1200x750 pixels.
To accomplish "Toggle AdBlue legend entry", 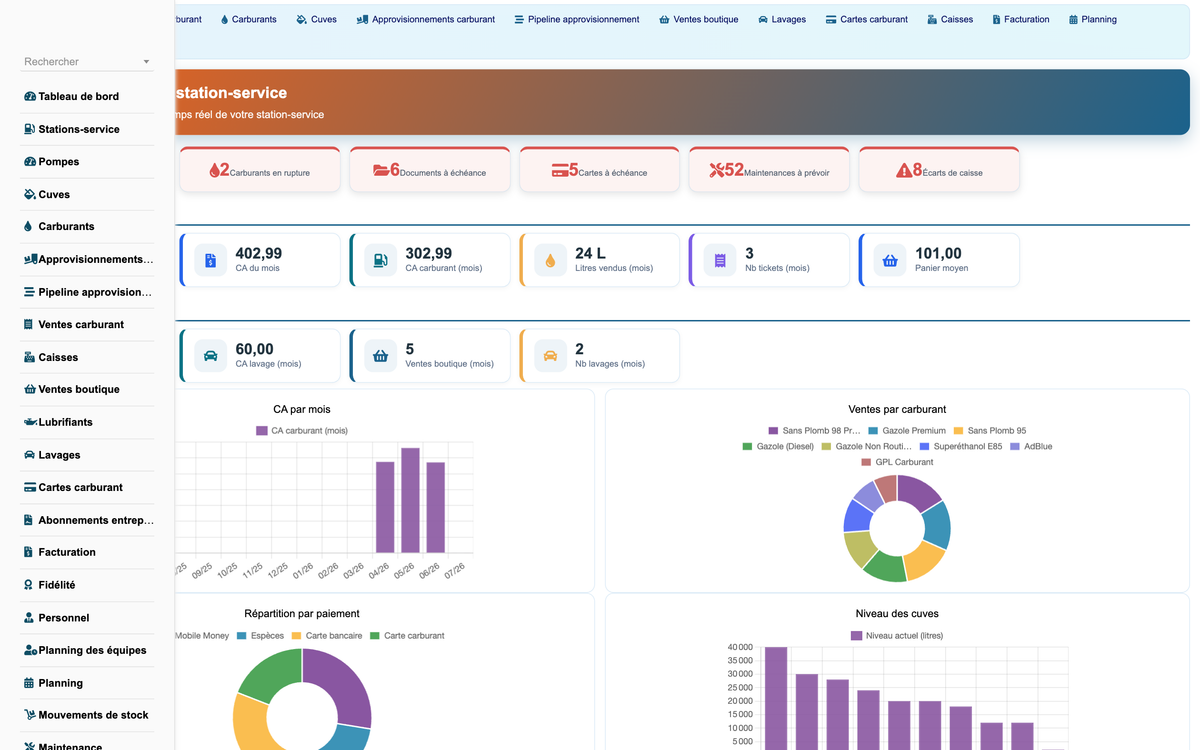I will point(1032,446).
